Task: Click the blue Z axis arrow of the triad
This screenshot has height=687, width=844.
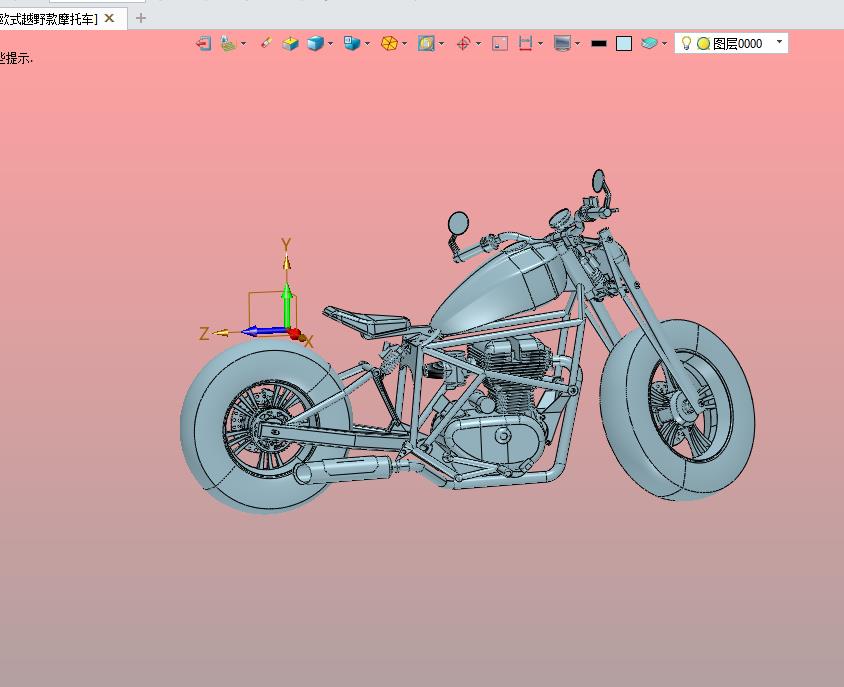Action: 264,331
